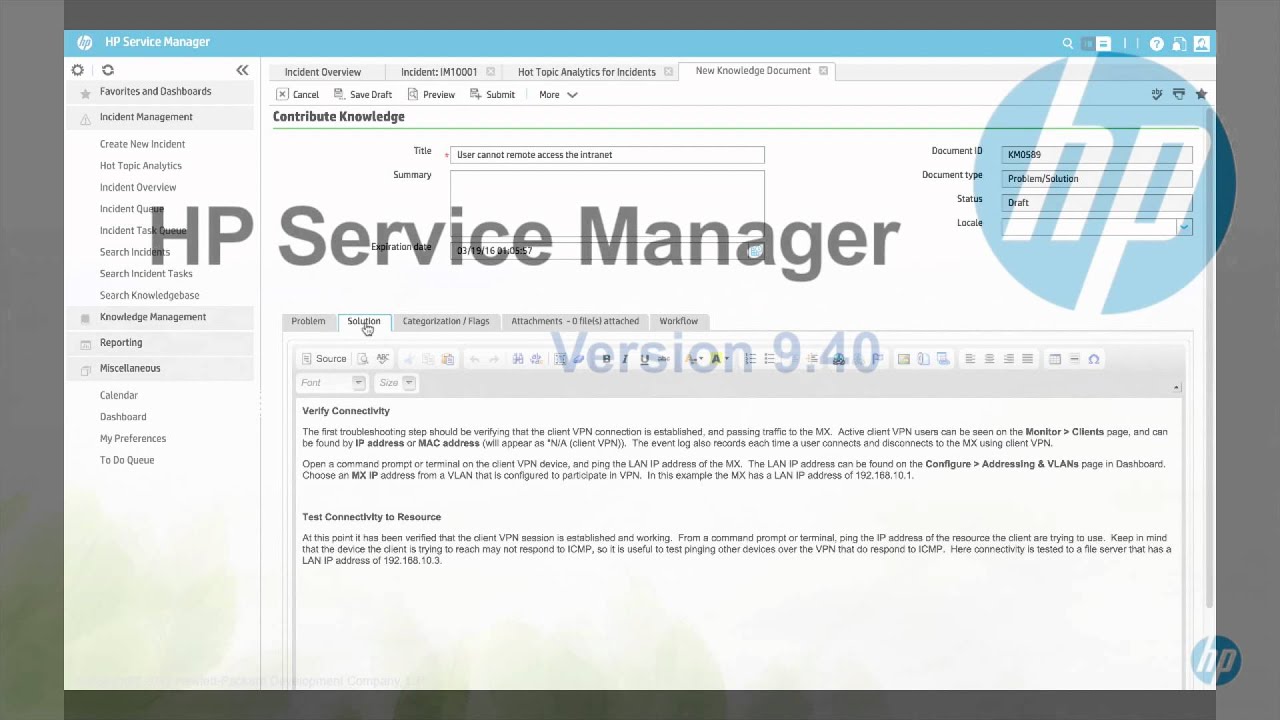Open the notifications bell icon
Image resolution: width=1280 pixels, height=720 pixels.
point(1180,43)
